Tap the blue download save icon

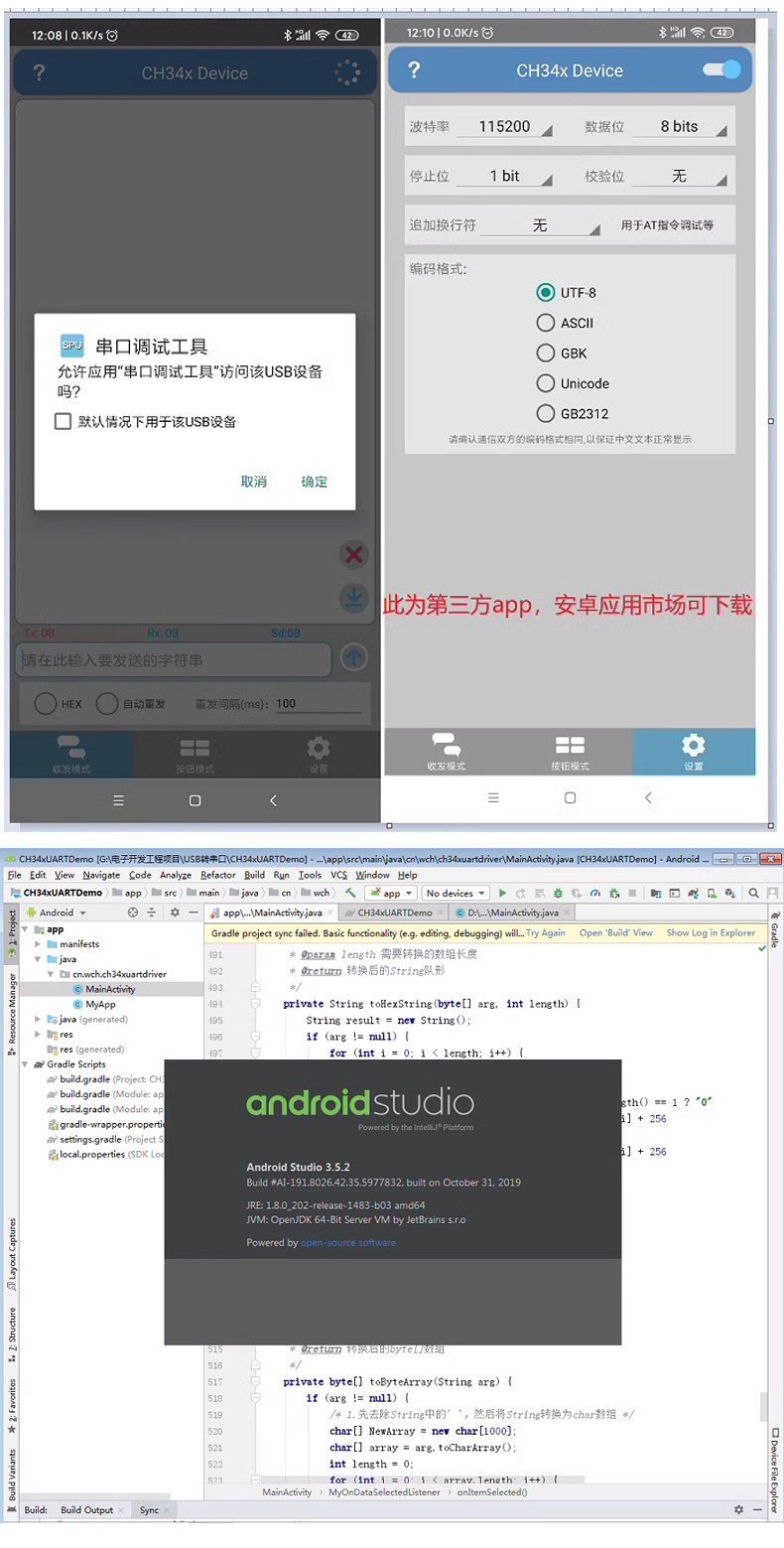click(x=353, y=597)
